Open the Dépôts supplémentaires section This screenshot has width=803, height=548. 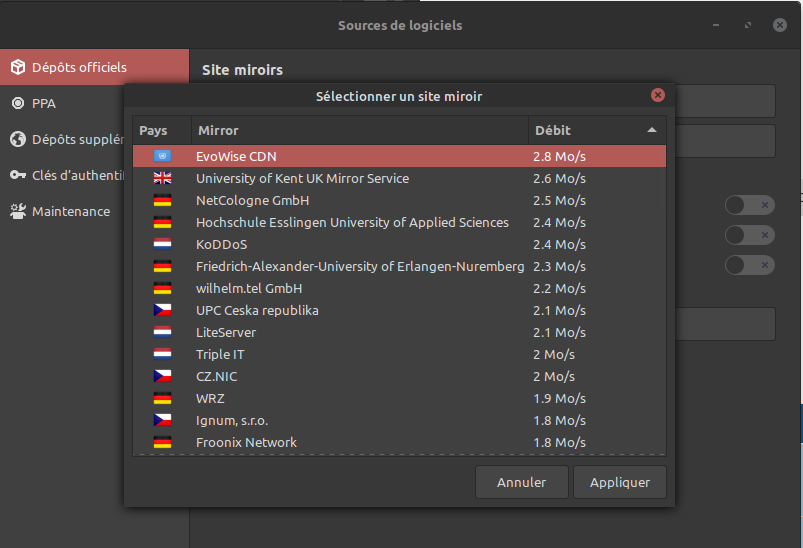coord(62,139)
